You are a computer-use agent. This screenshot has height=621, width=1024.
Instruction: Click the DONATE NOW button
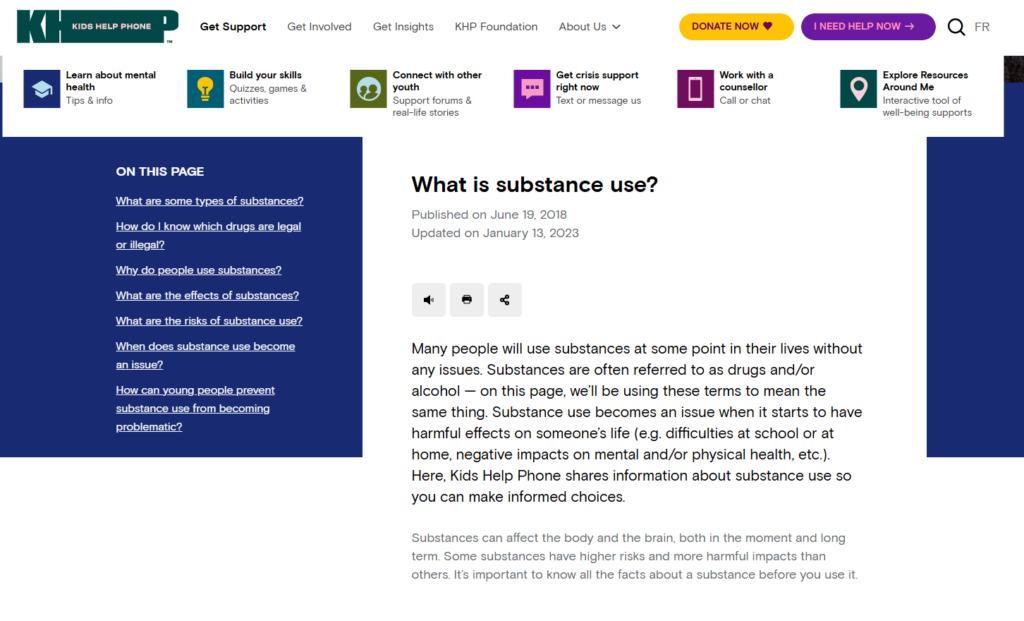tap(736, 24)
